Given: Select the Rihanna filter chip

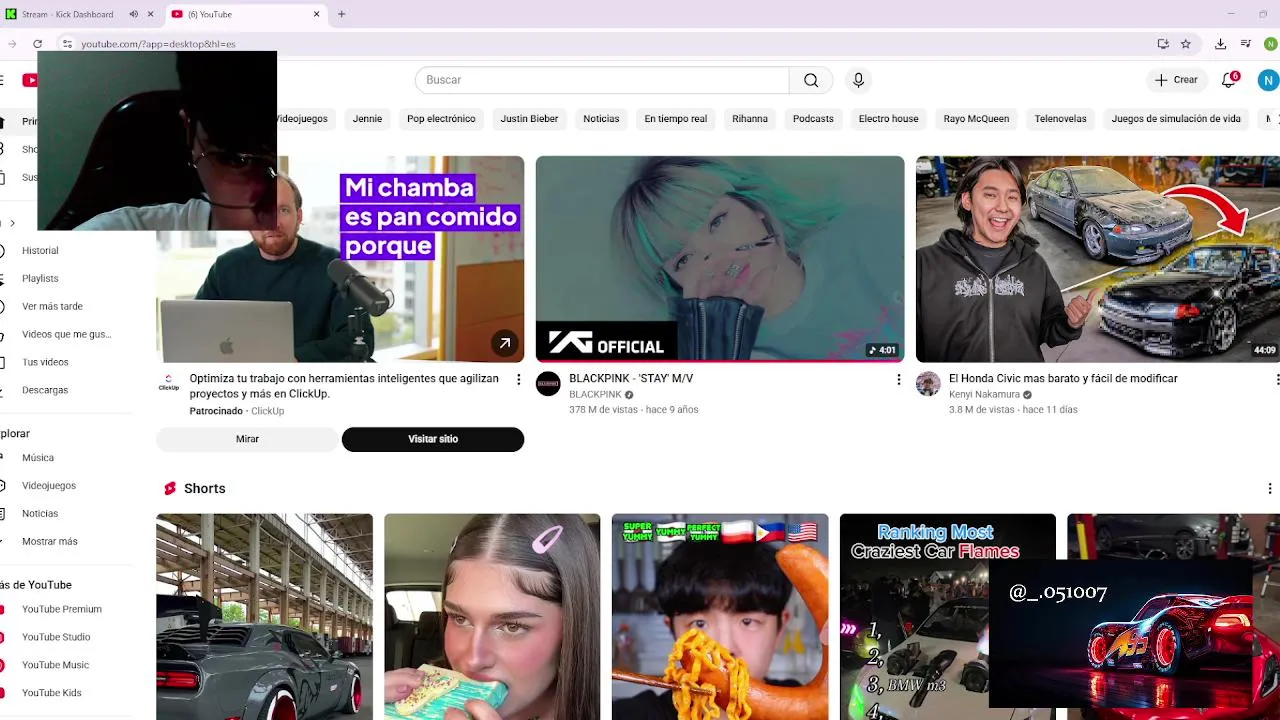Looking at the screenshot, I should [x=750, y=119].
